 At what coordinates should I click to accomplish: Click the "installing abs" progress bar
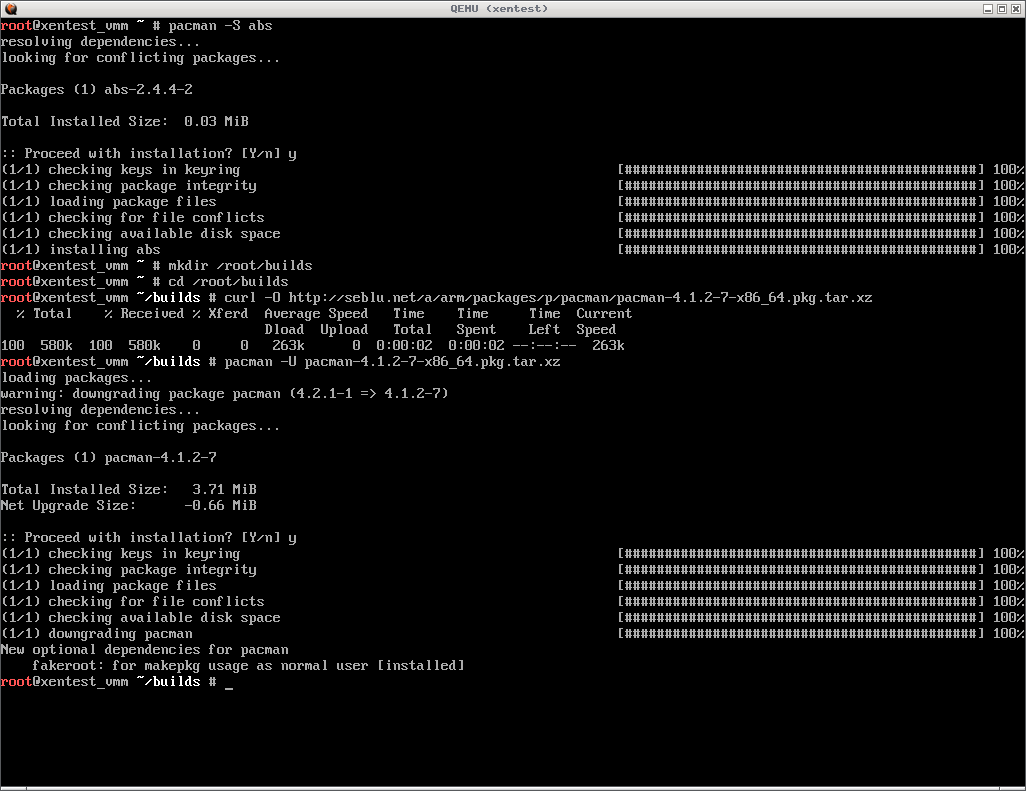(801, 250)
